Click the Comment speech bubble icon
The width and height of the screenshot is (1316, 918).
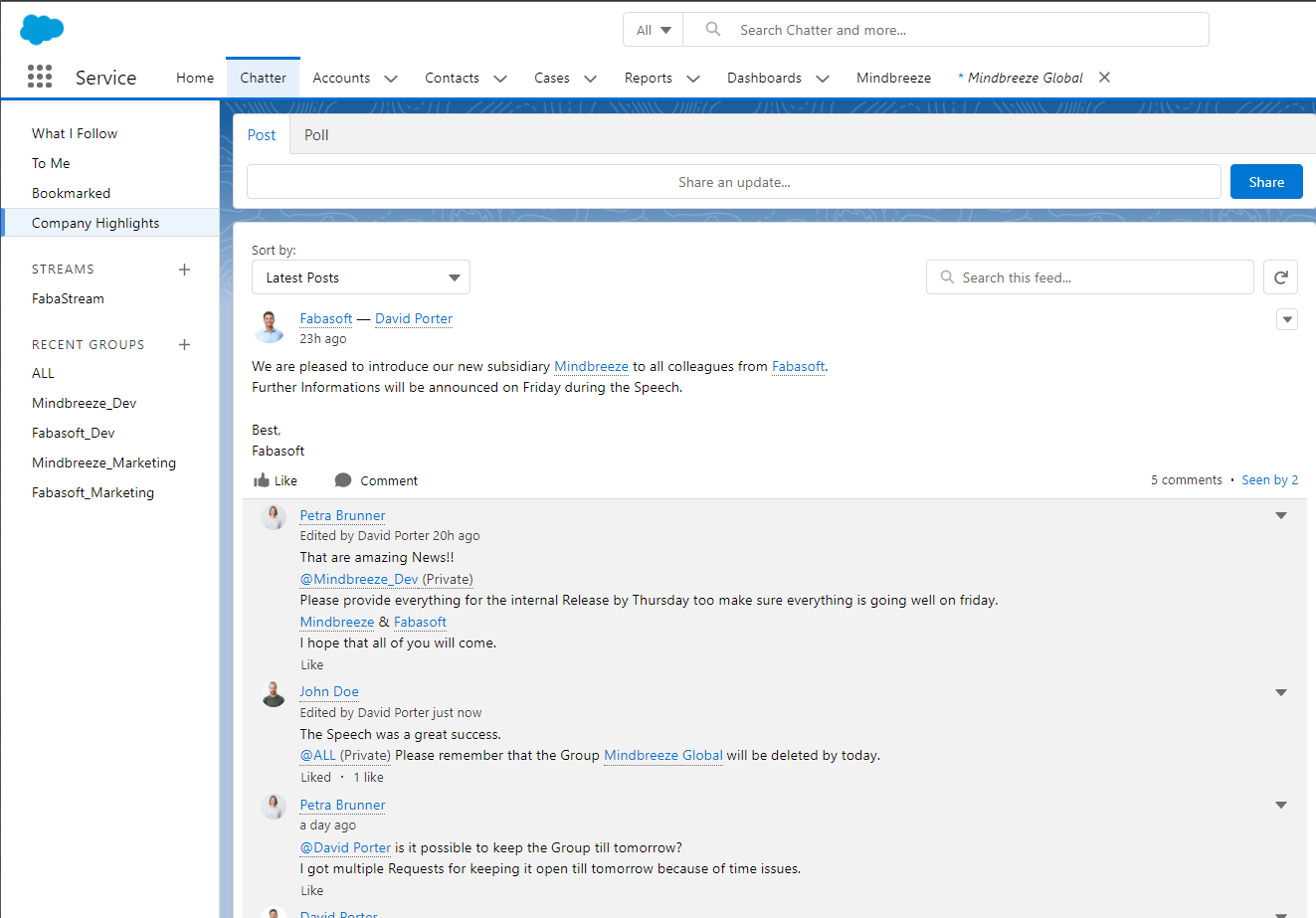[x=343, y=480]
